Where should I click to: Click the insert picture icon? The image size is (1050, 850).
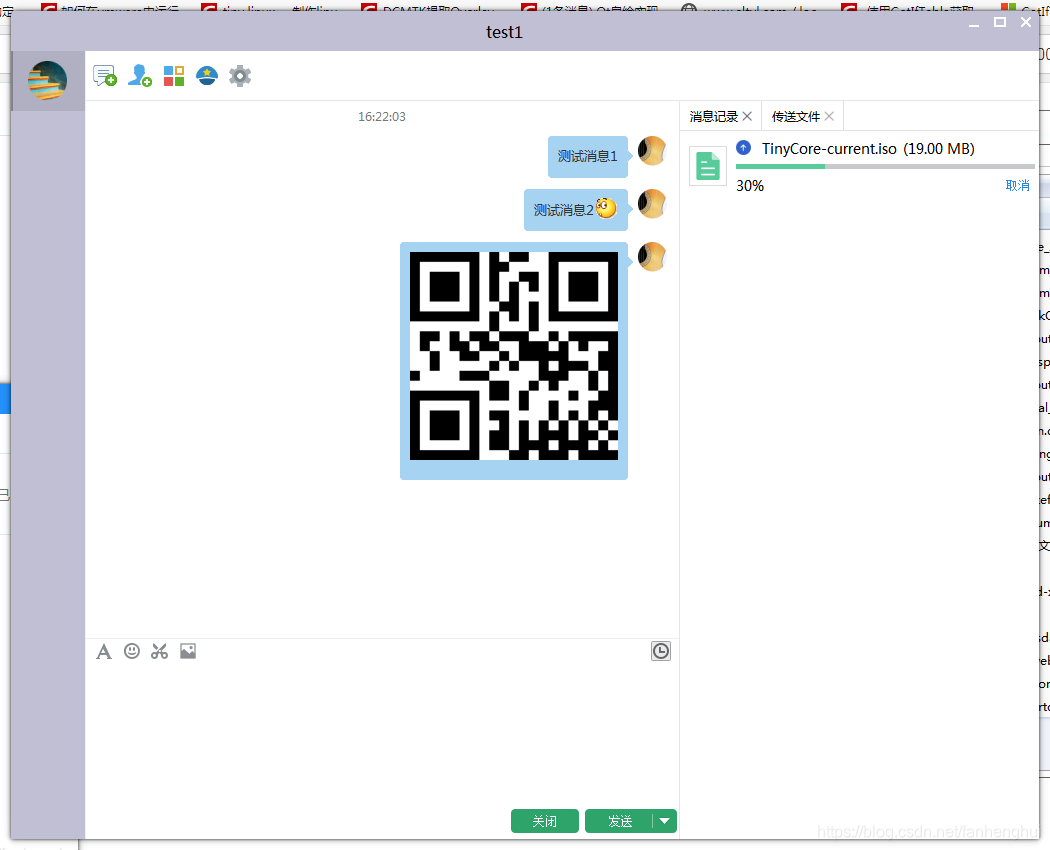tap(188, 651)
